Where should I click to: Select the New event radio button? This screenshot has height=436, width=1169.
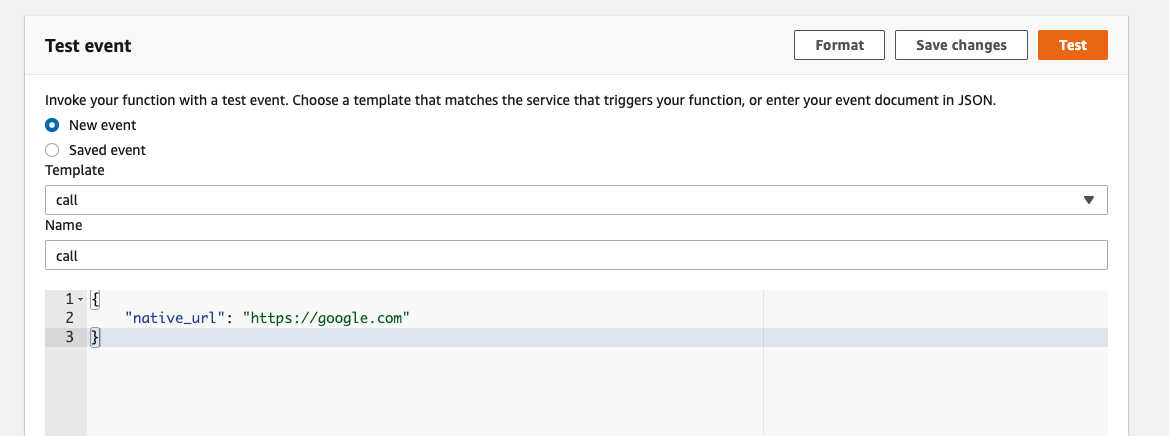(x=52, y=125)
